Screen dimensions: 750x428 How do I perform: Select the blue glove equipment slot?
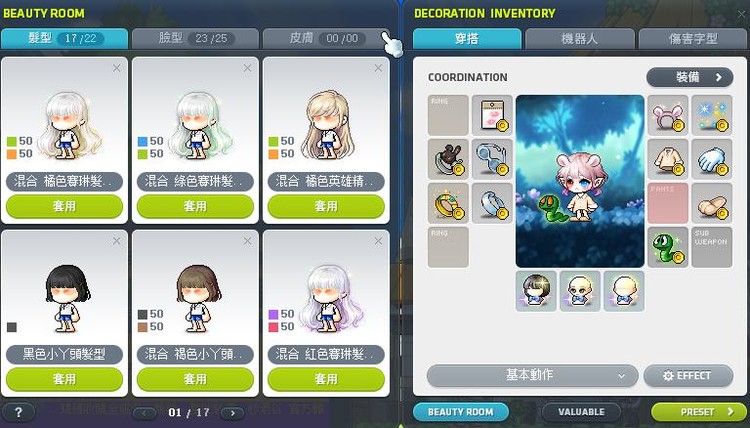(x=712, y=159)
